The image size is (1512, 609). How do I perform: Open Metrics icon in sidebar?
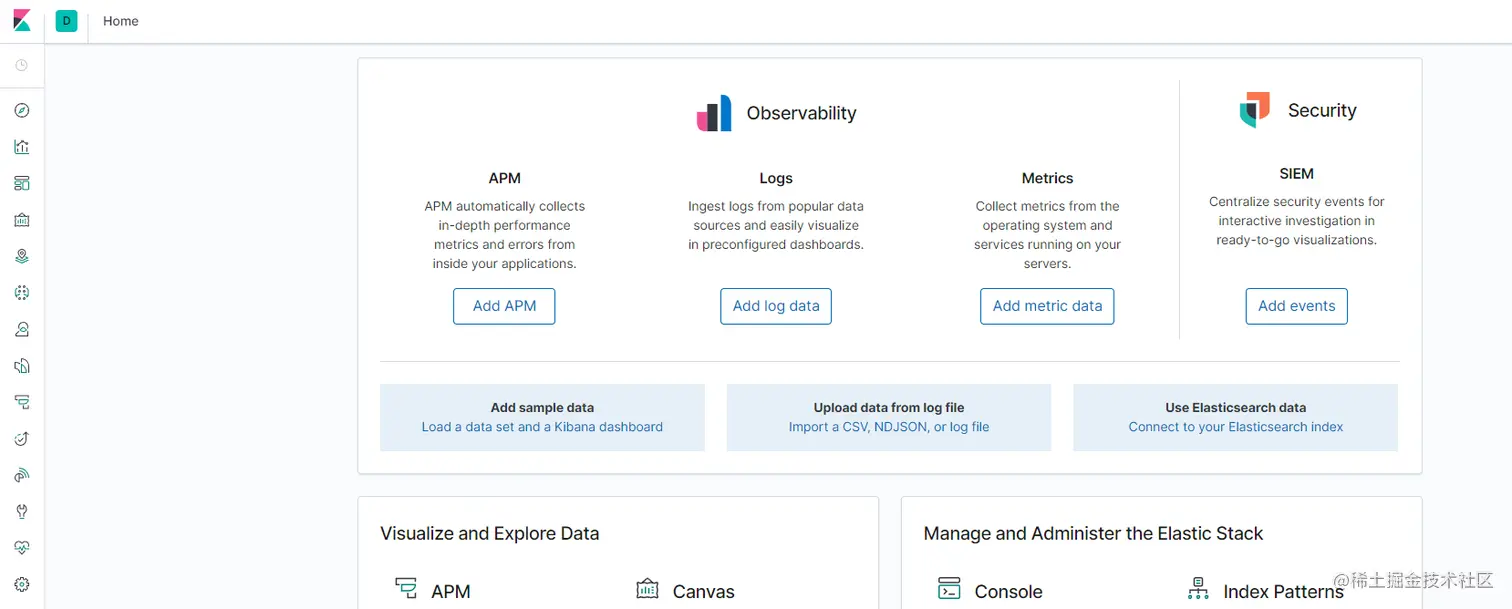[22, 330]
